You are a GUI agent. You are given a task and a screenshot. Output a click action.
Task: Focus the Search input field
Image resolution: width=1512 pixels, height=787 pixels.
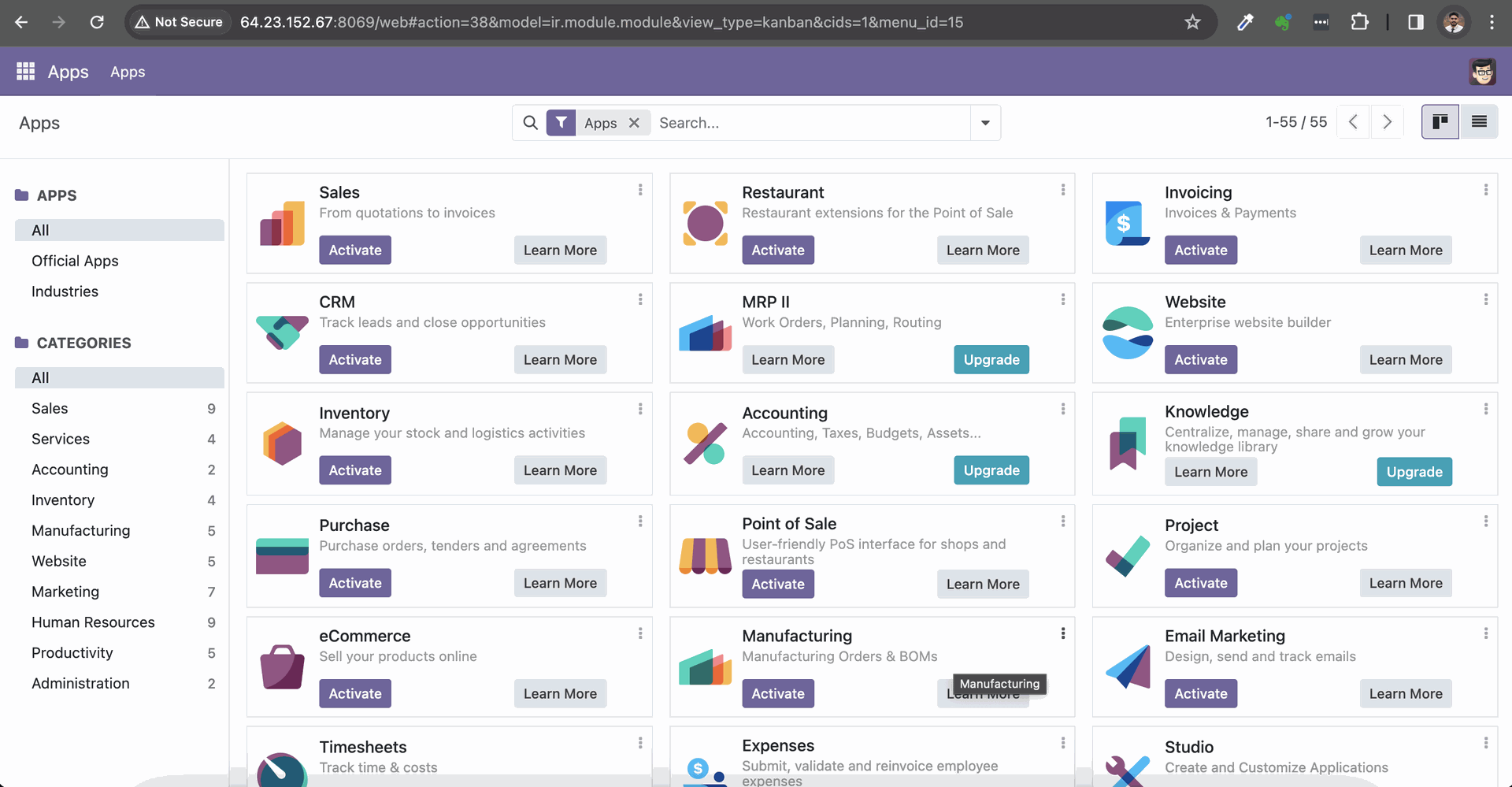point(811,123)
